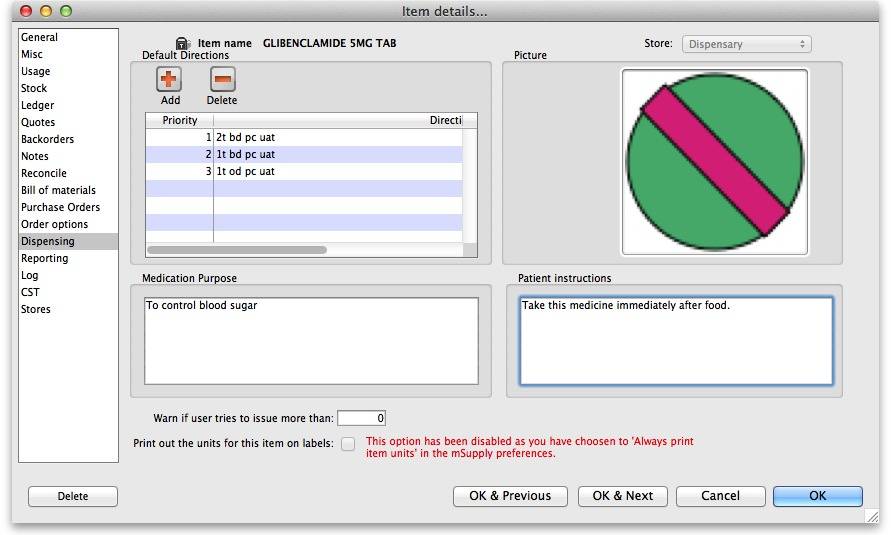Confirm with the OK button

pos(817,496)
